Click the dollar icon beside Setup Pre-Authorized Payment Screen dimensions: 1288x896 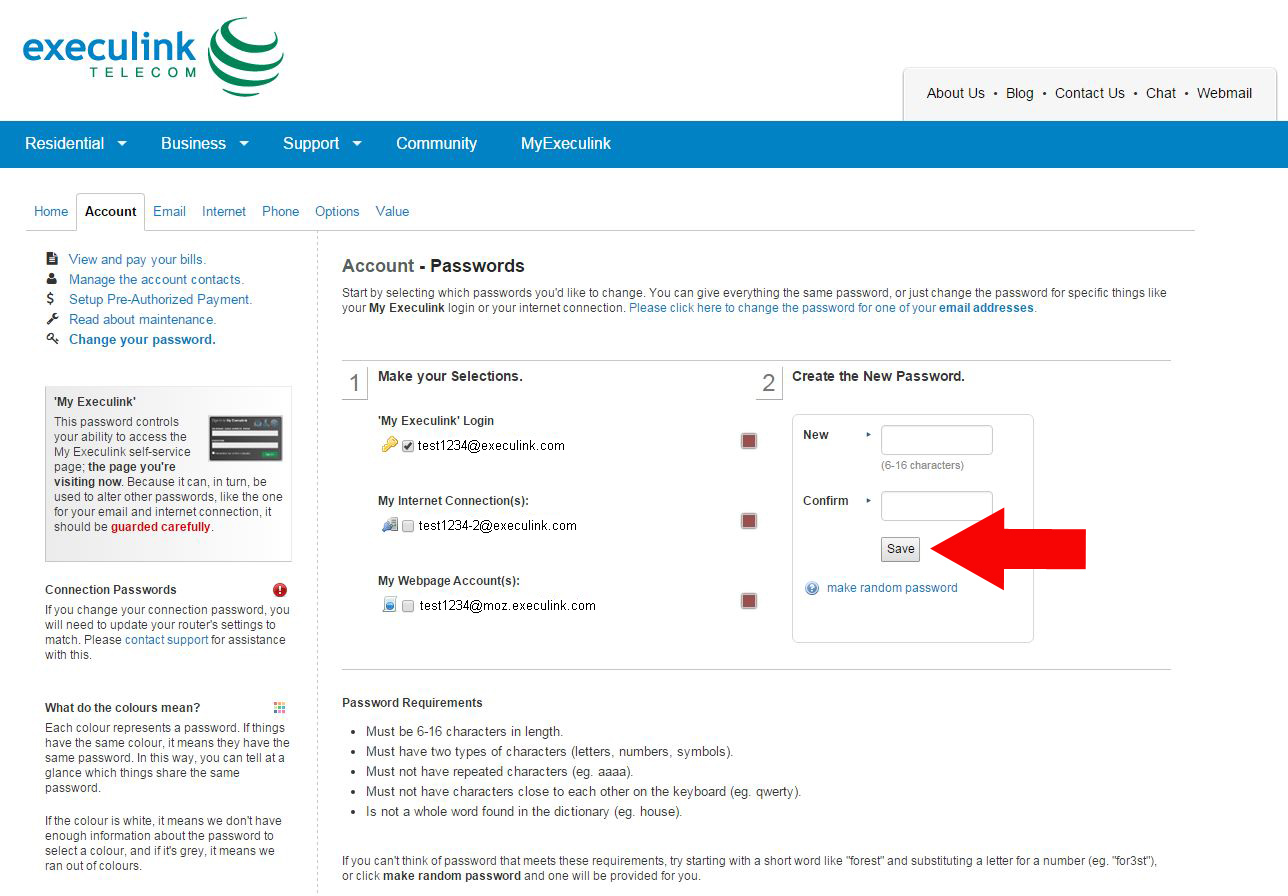[x=52, y=299]
